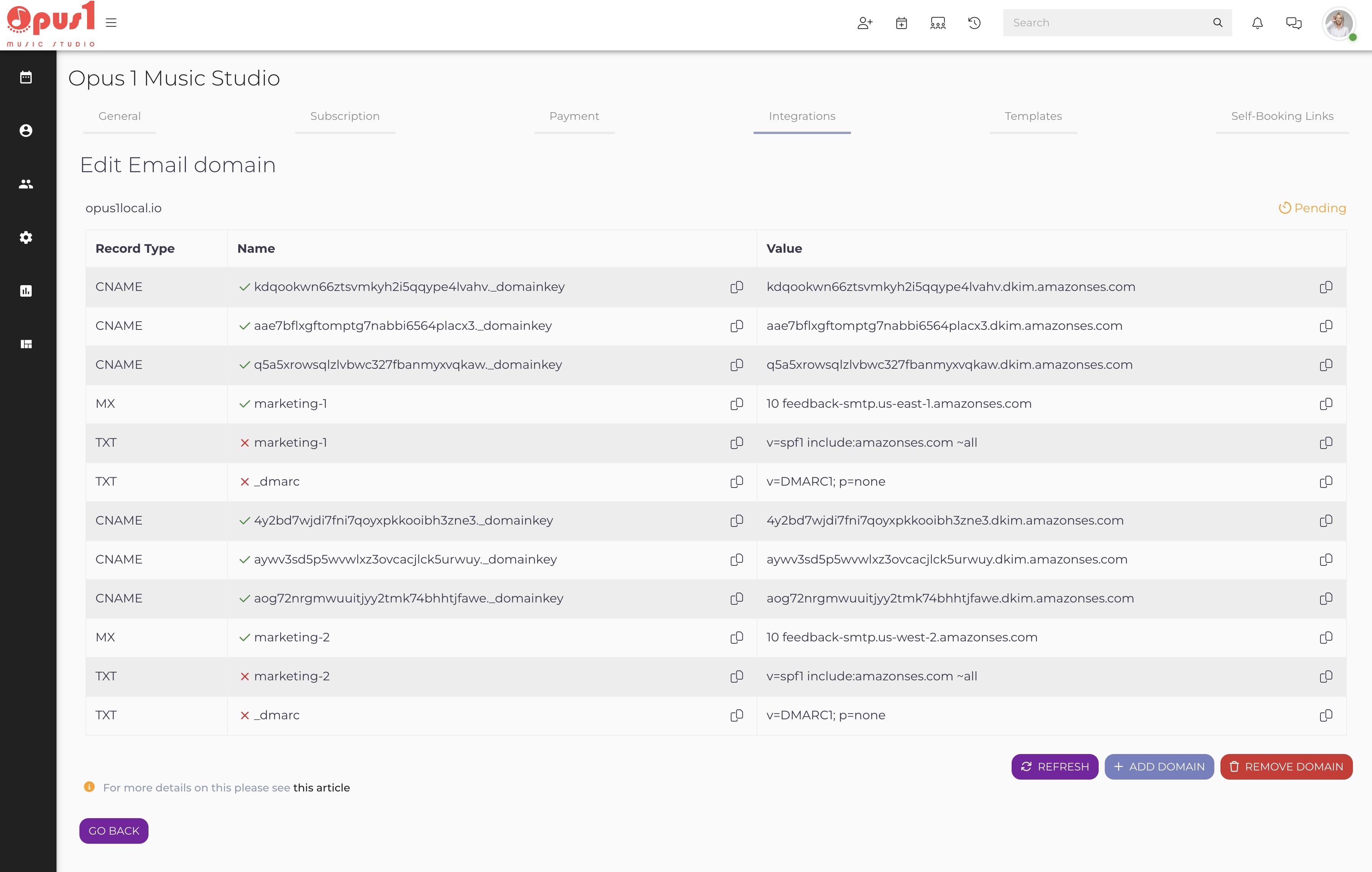1372x872 pixels.
Task: Copy the kdqookwn66 dkim.amazonses.com value
Action: tap(1326, 287)
